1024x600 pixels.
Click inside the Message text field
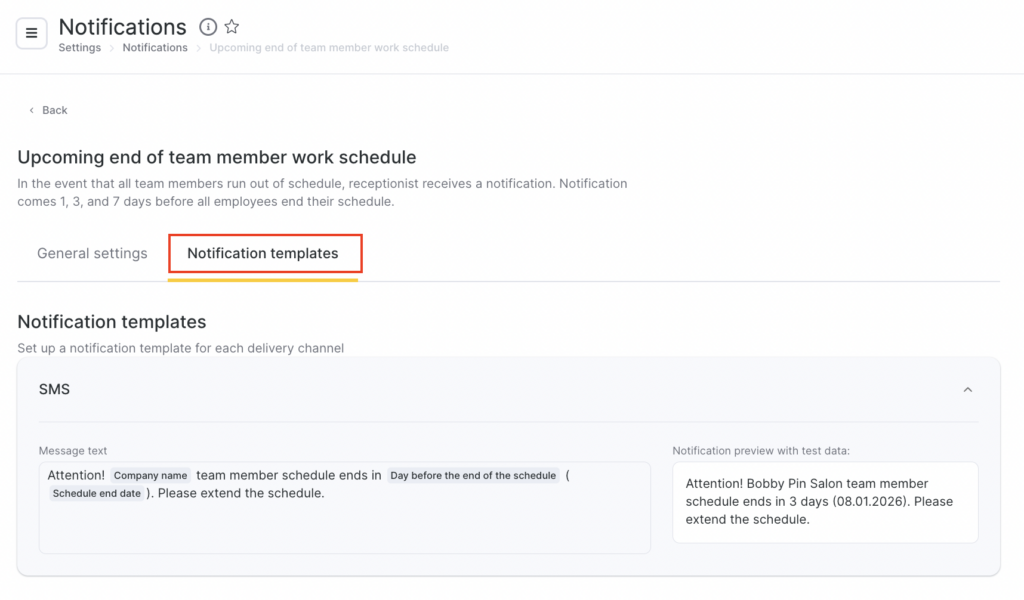coord(344,525)
